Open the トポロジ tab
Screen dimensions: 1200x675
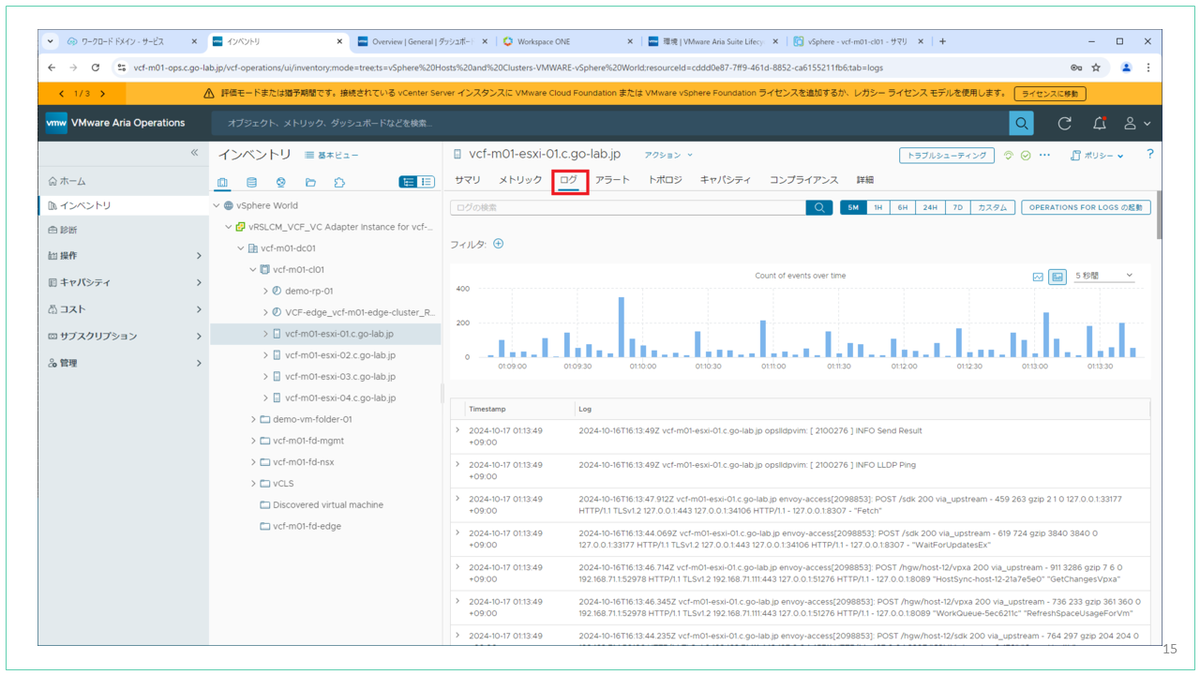point(665,180)
